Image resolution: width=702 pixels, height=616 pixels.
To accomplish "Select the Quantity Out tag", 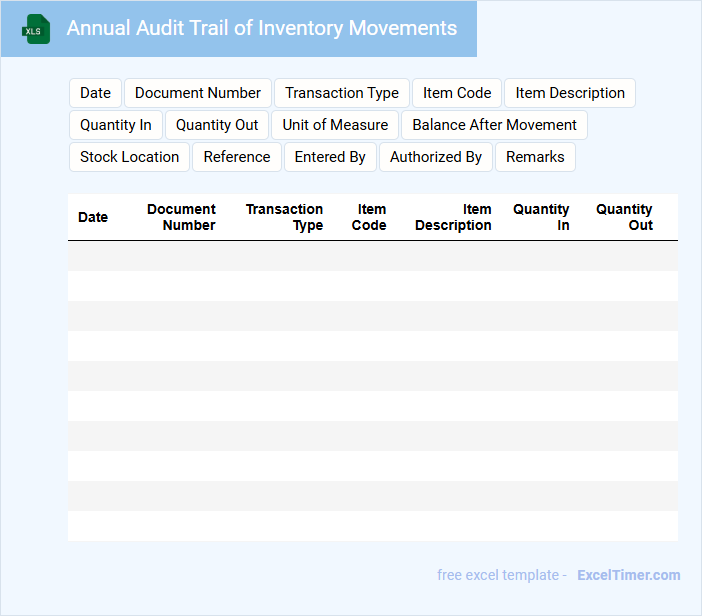I will click(217, 125).
